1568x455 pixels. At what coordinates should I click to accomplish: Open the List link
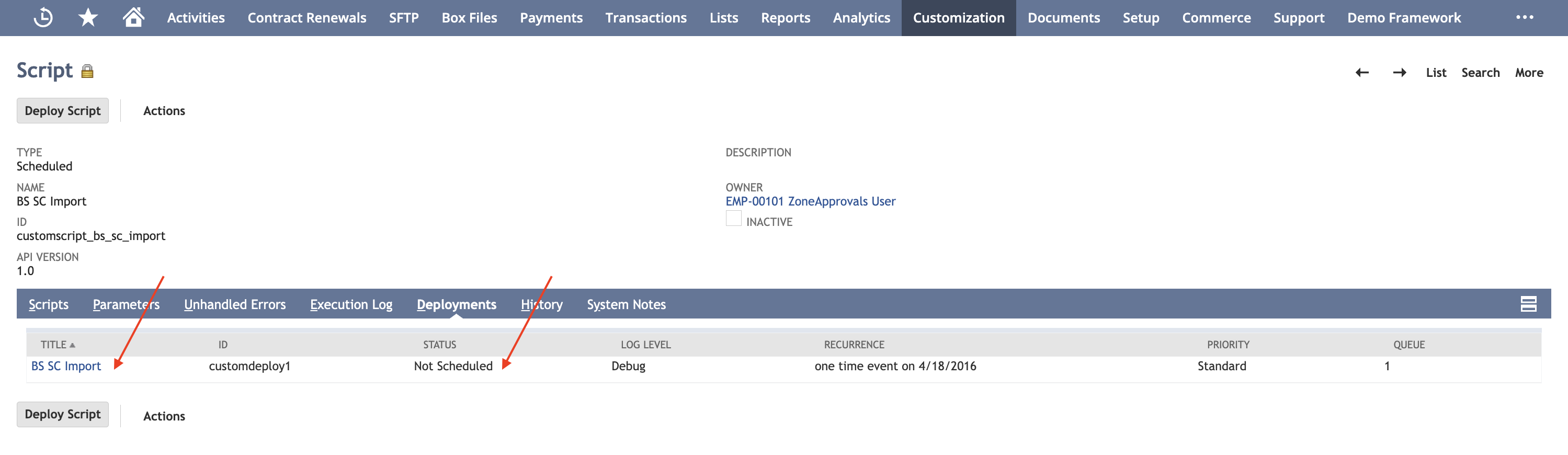(1436, 72)
